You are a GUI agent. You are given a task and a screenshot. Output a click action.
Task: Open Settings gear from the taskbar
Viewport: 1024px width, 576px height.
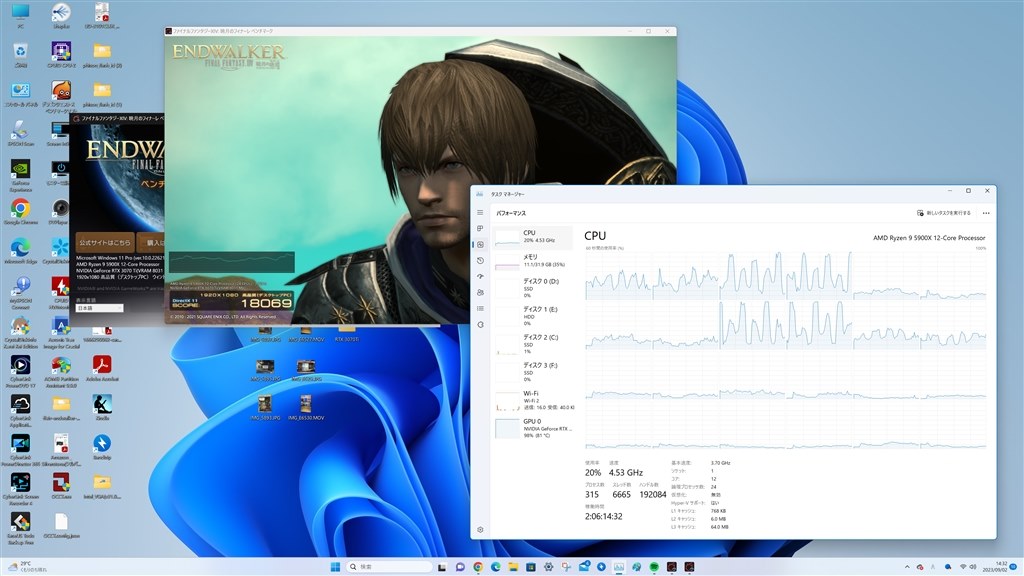coord(549,566)
